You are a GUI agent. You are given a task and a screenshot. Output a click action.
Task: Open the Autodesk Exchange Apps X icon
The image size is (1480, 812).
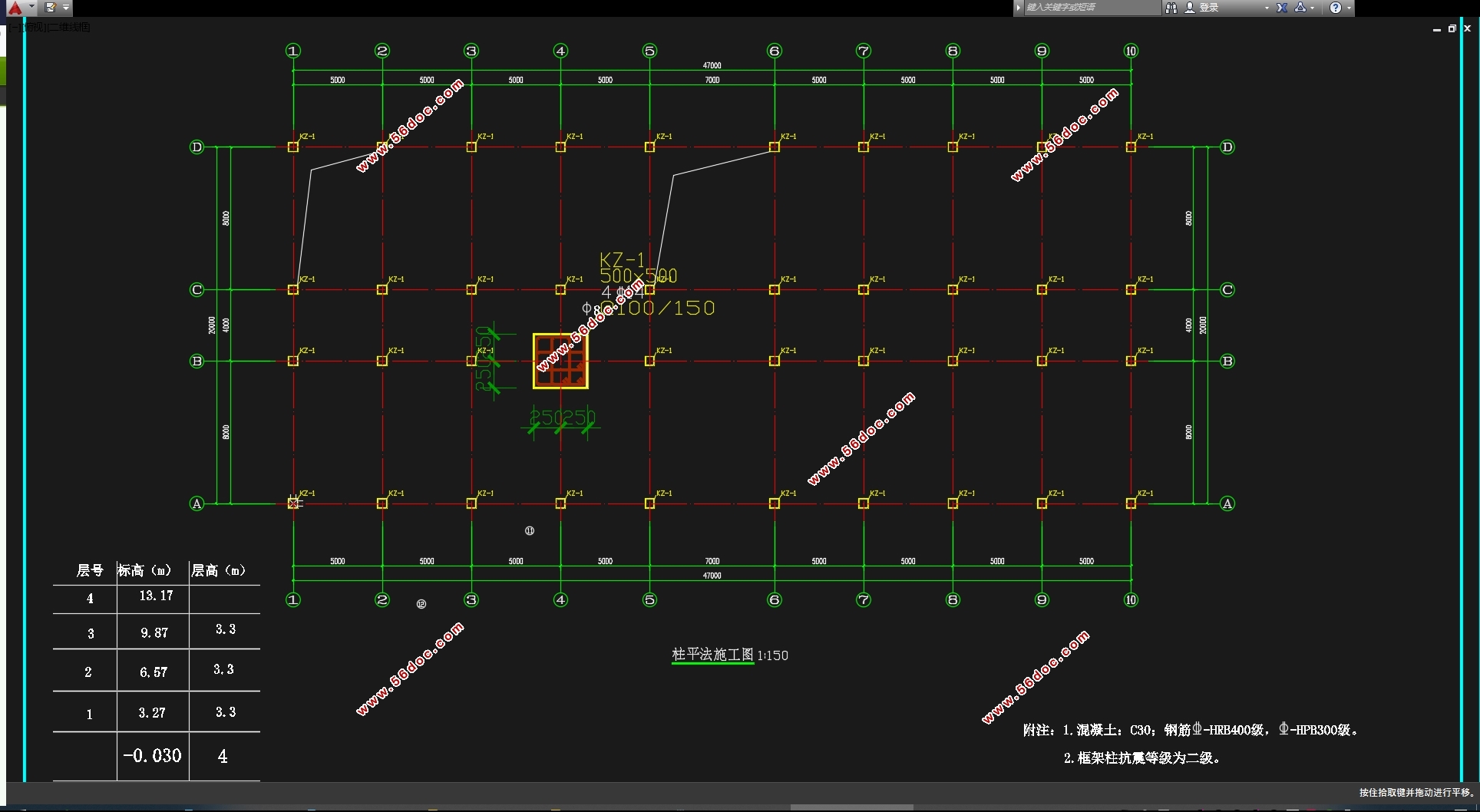[1282, 8]
